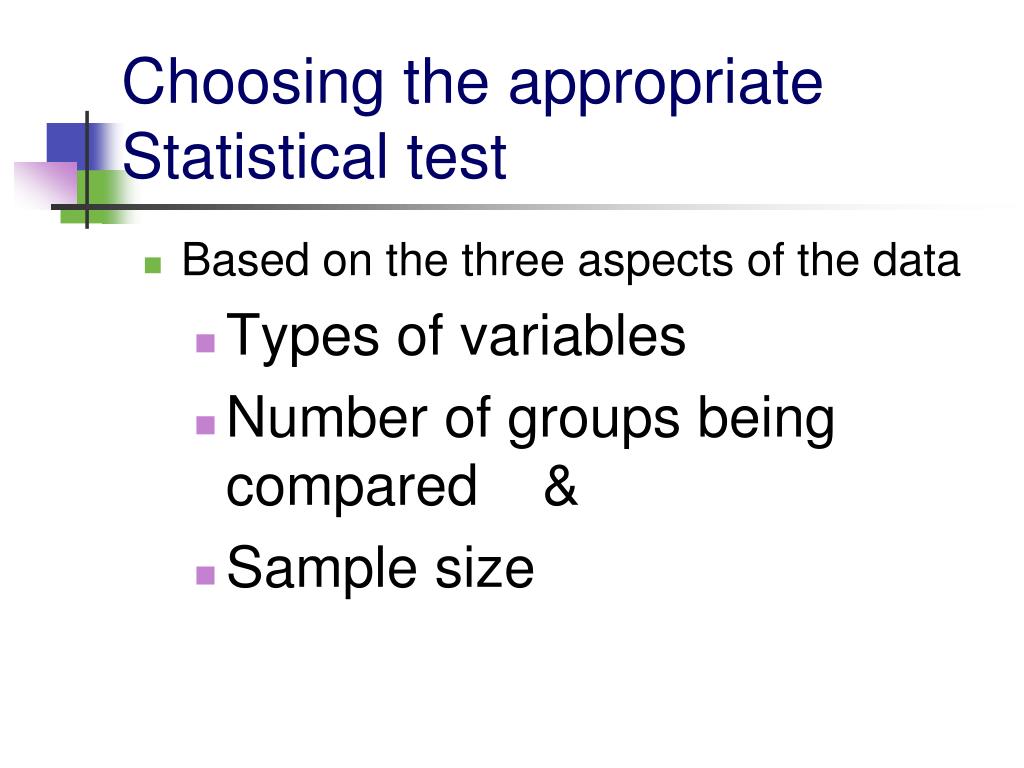Viewport: 1024px width, 768px height.
Task: Click the purple bullet beside 'Types of variables'
Action: click(206, 343)
